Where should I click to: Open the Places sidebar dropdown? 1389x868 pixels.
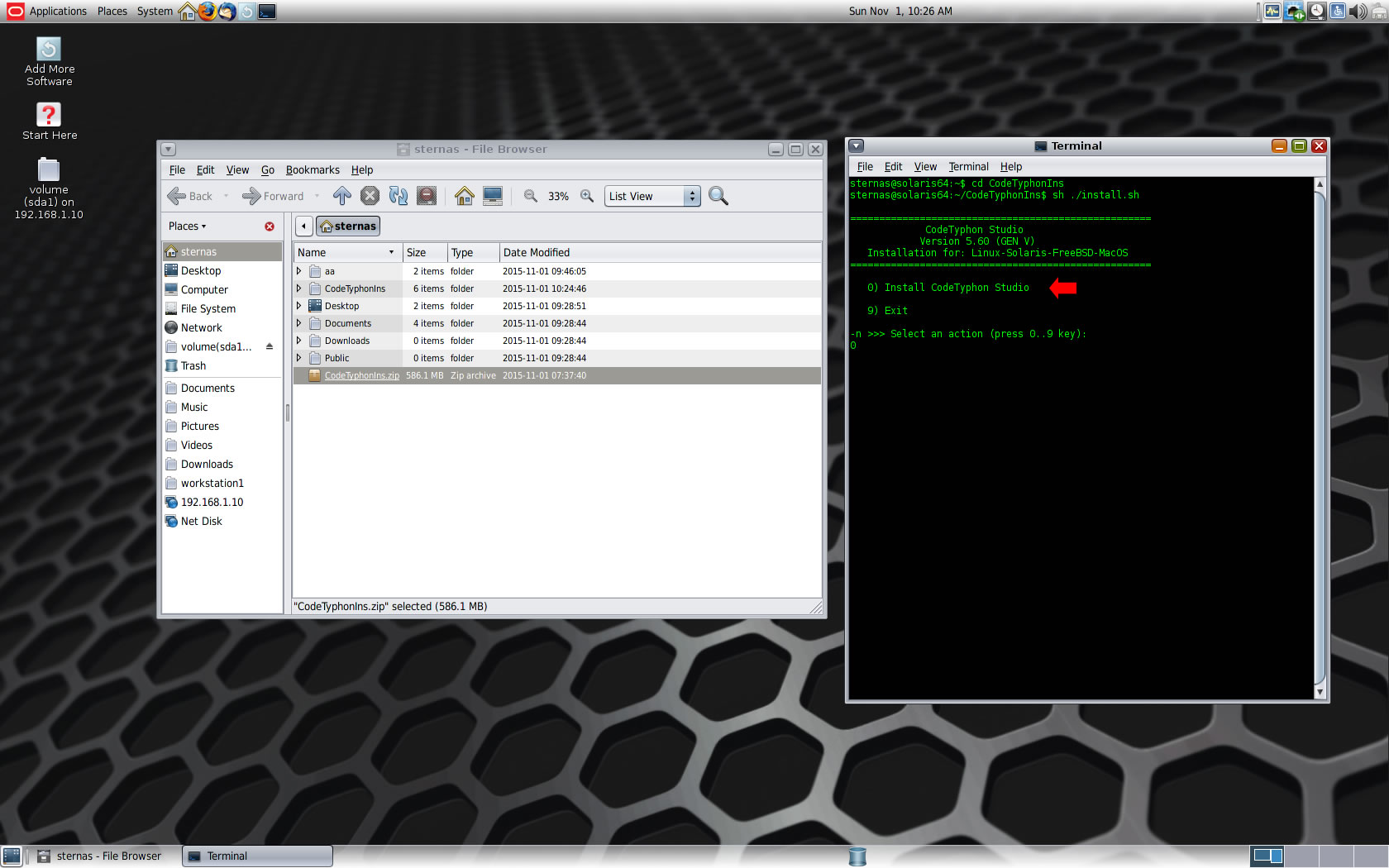188,227
